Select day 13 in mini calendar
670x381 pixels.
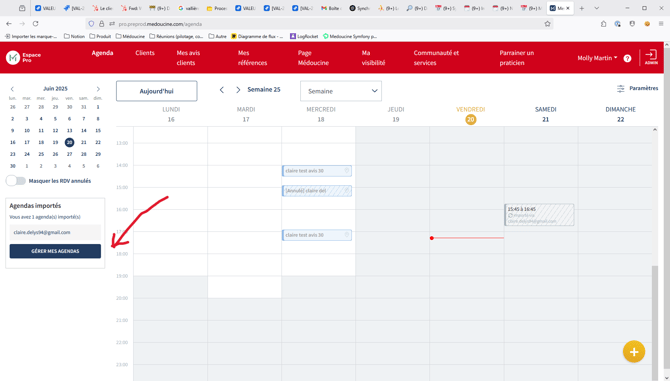(70, 131)
